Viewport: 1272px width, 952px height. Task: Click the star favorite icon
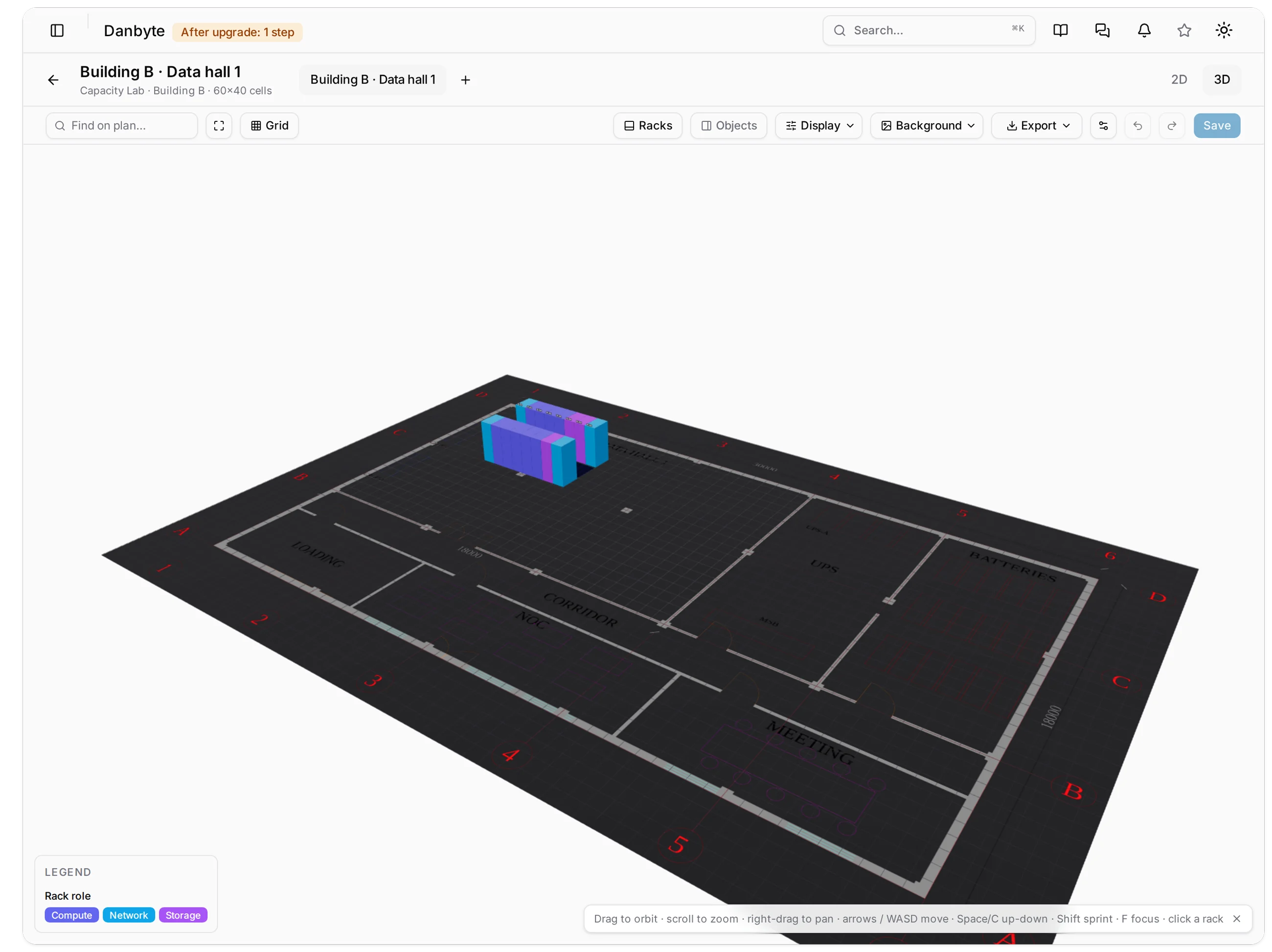tap(1183, 30)
